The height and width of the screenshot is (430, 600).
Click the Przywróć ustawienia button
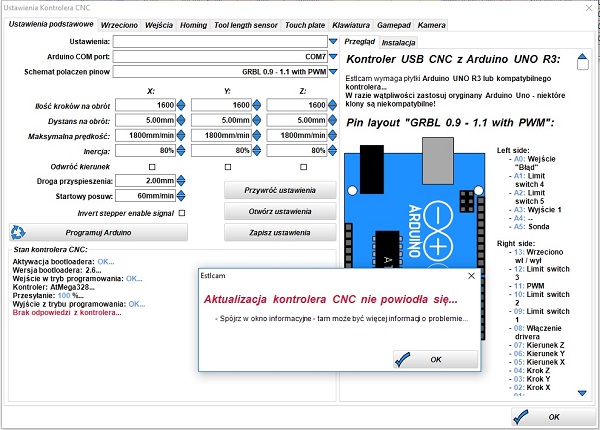tap(280, 190)
